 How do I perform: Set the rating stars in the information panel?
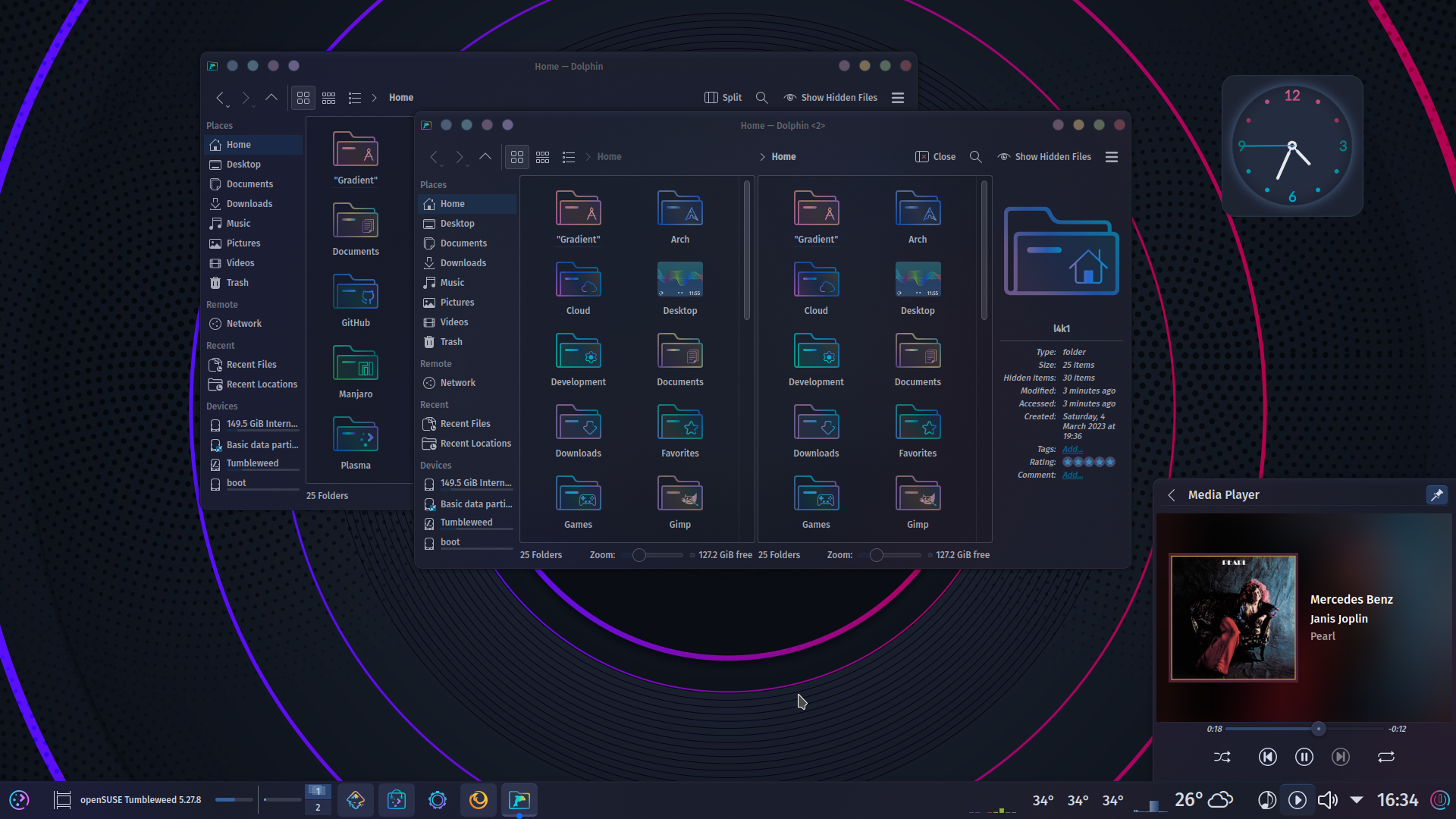coord(1089,462)
